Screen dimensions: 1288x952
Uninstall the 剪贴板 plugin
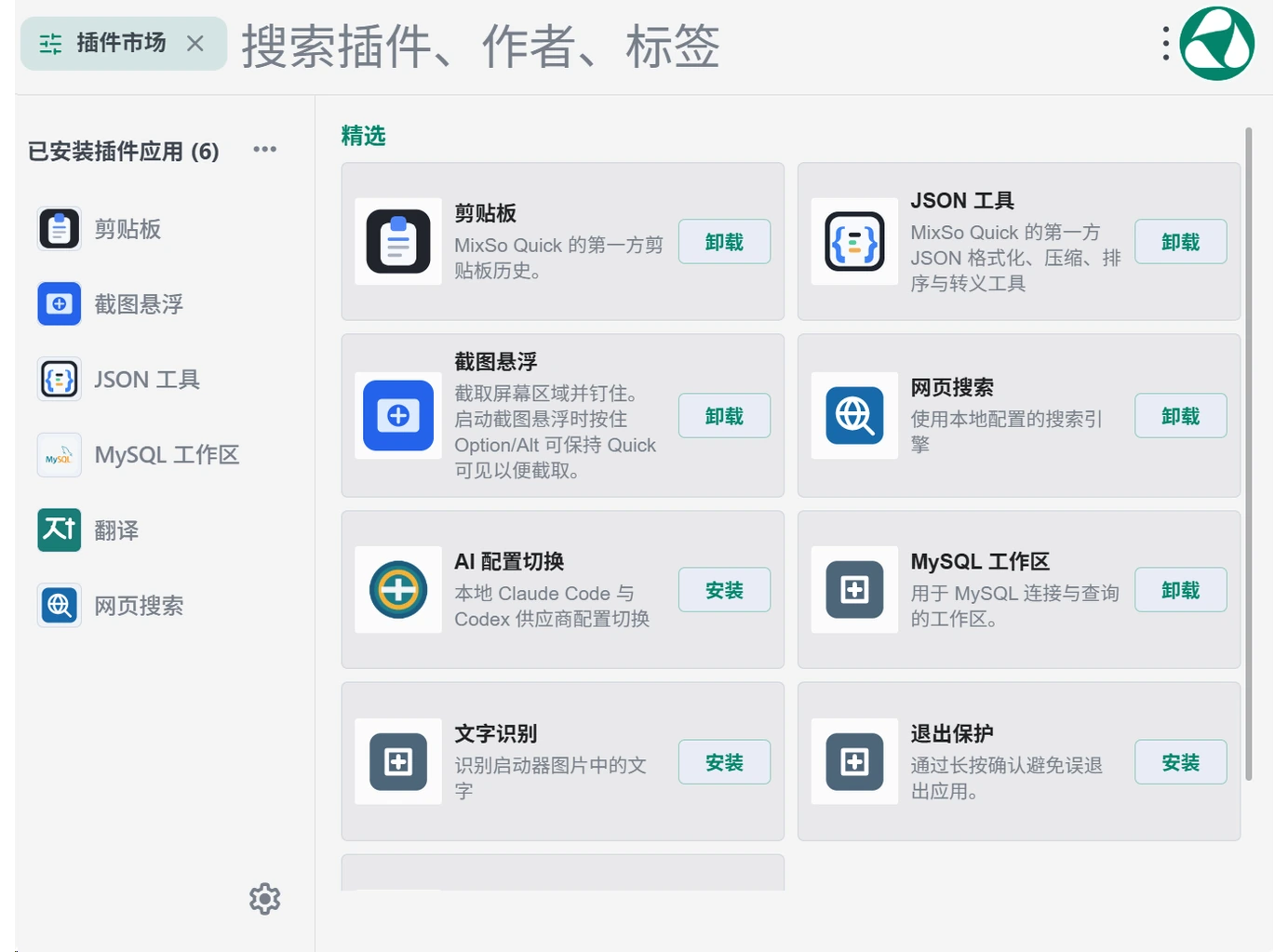(x=724, y=242)
